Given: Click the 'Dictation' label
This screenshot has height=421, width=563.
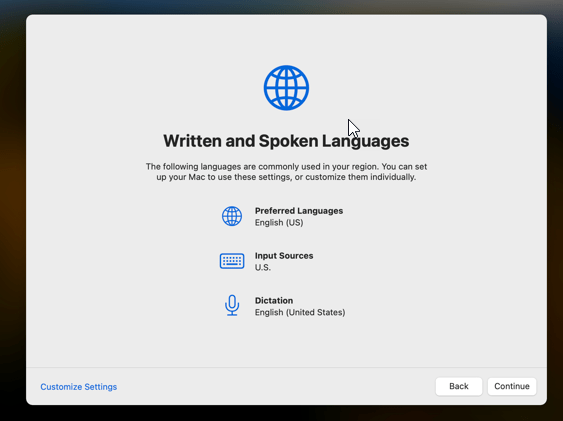Looking at the screenshot, I should click(x=274, y=300).
